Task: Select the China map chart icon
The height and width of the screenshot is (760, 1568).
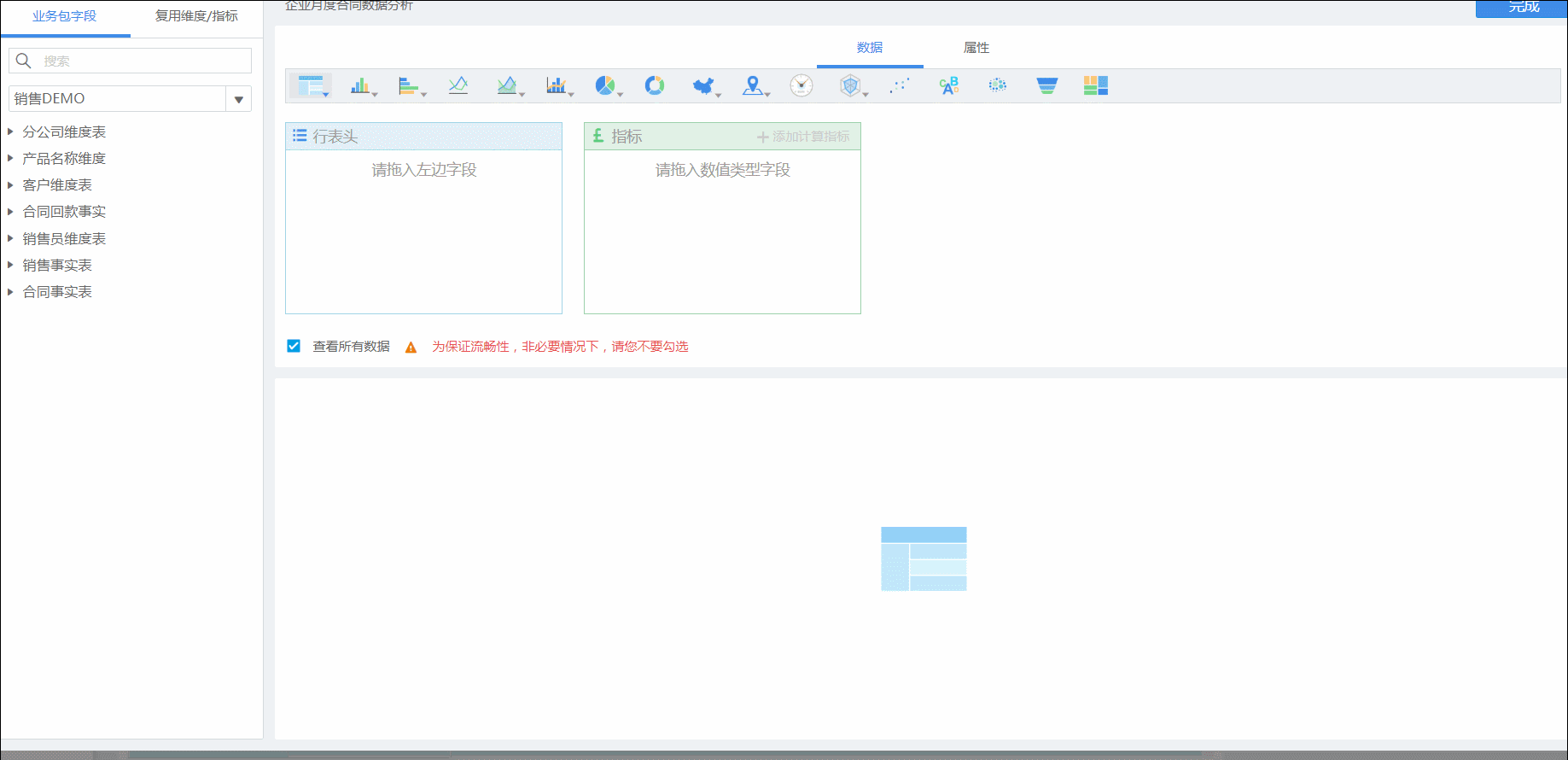Action: [703, 85]
